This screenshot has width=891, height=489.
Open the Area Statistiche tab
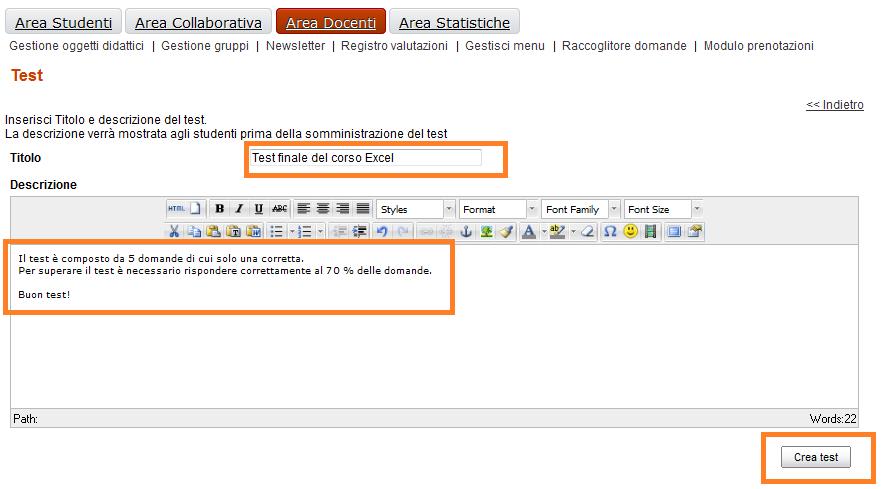coord(454,22)
